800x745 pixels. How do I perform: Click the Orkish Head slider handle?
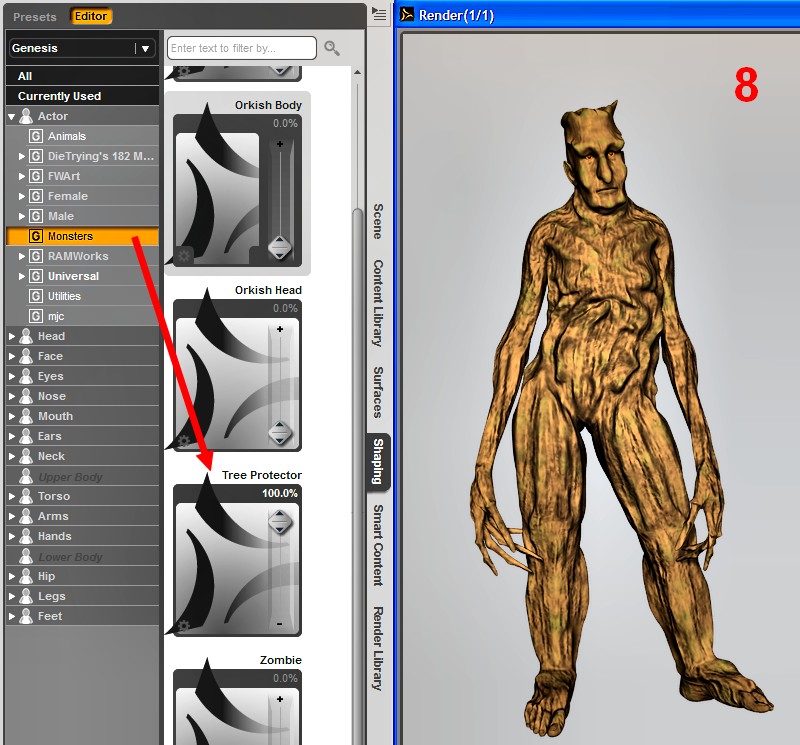point(280,433)
